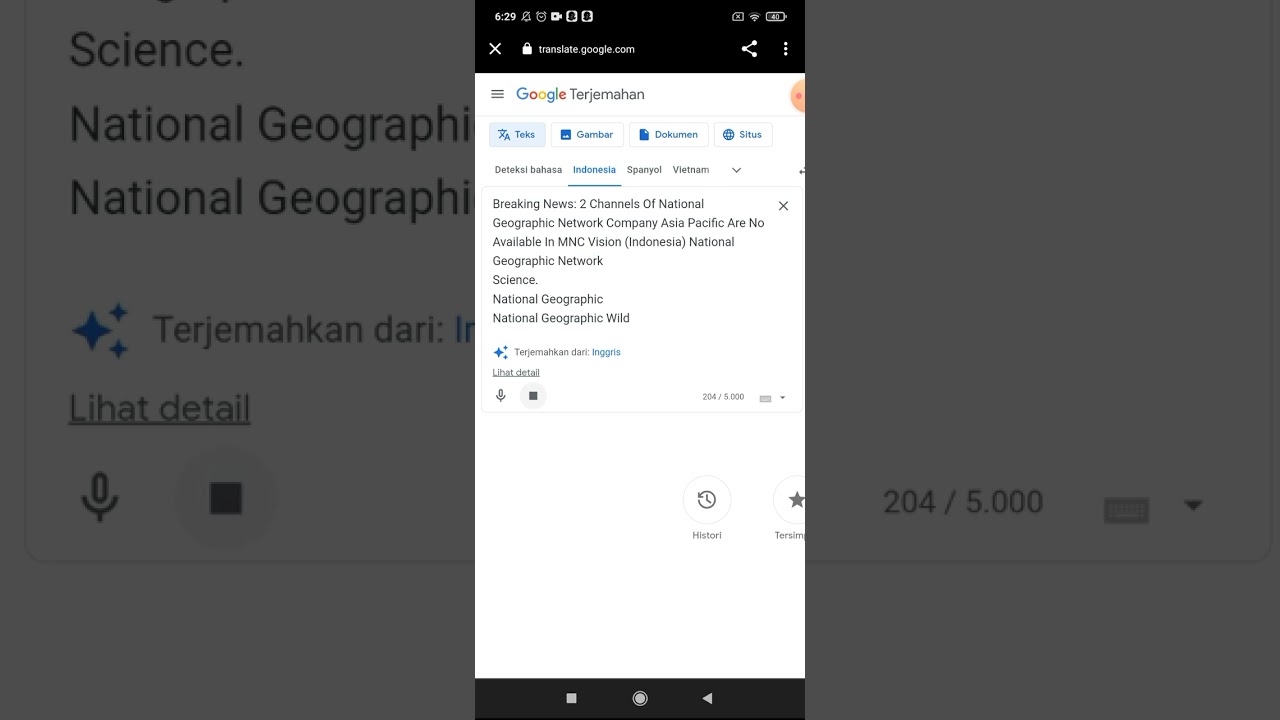Viewport: 1280px width, 720px height.
Task: Open the hamburger menu beside Google logo
Action: click(x=498, y=94)
